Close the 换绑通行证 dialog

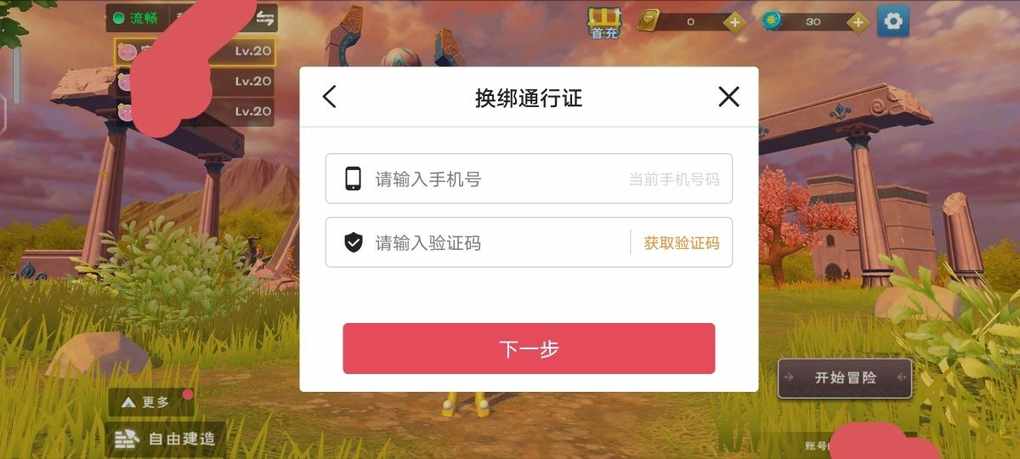point(729,97)
